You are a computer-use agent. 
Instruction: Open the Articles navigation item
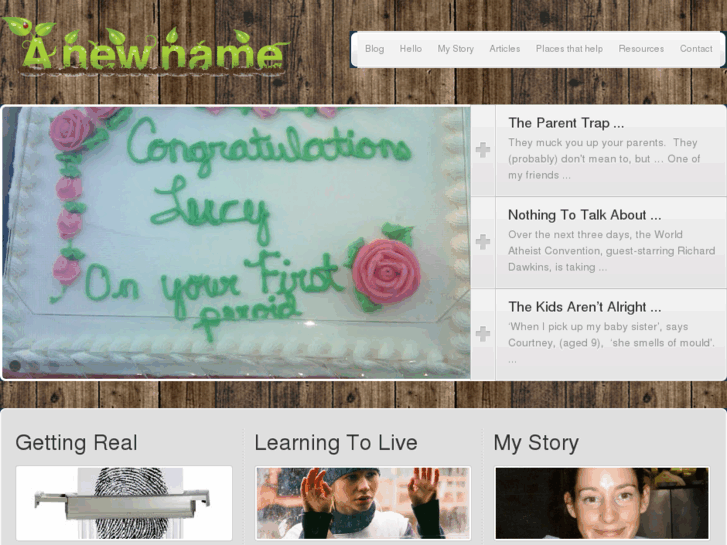click(504, 49)
